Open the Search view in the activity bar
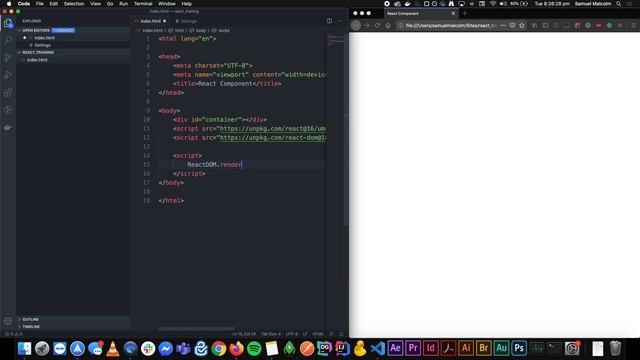 8,40
